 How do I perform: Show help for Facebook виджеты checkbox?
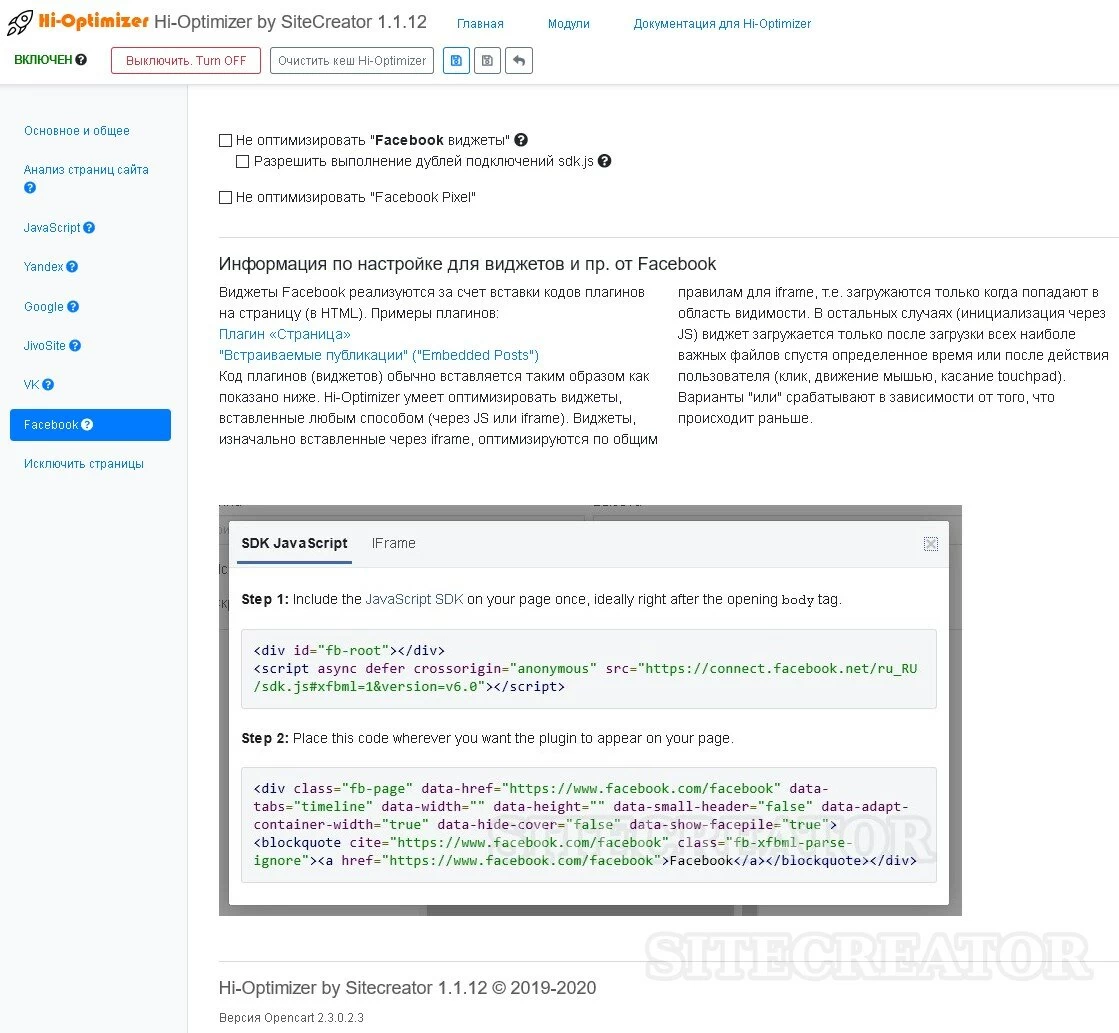tap(522, 140)
